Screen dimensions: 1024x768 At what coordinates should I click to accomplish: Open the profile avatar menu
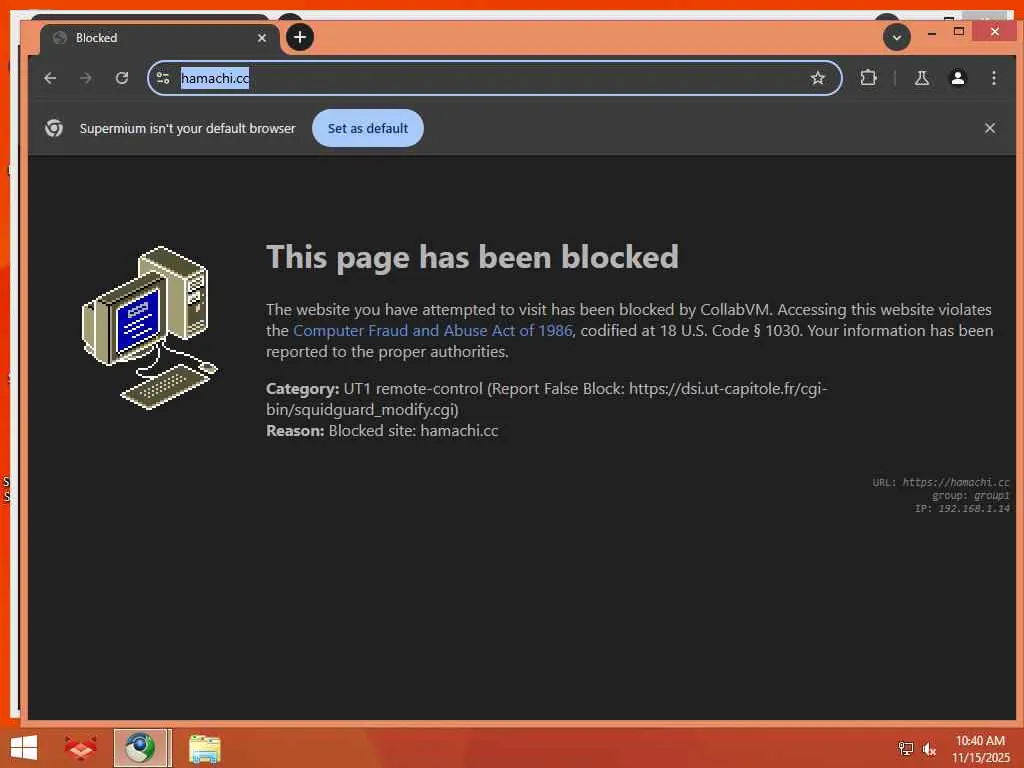pyautogui.click(x=957, y=78)
